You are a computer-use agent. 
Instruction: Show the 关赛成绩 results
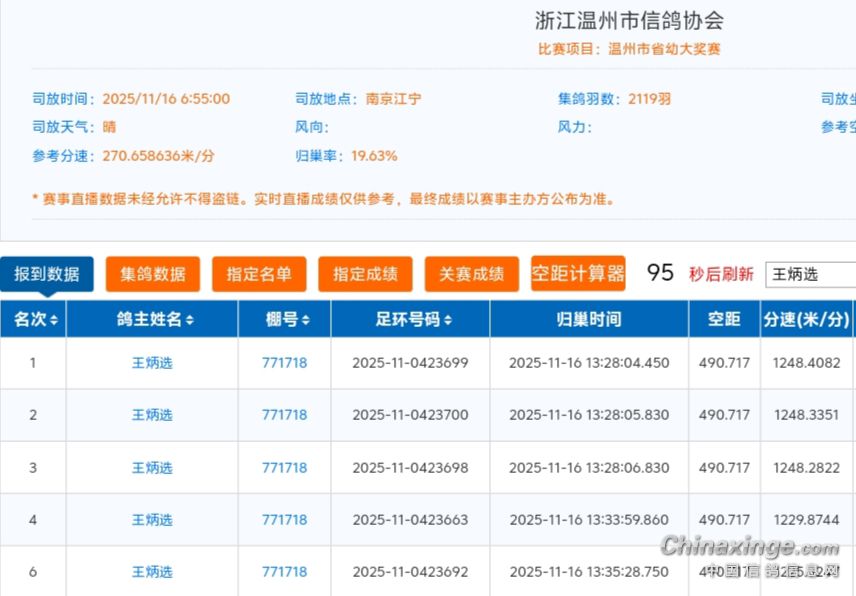coord(471,274)
